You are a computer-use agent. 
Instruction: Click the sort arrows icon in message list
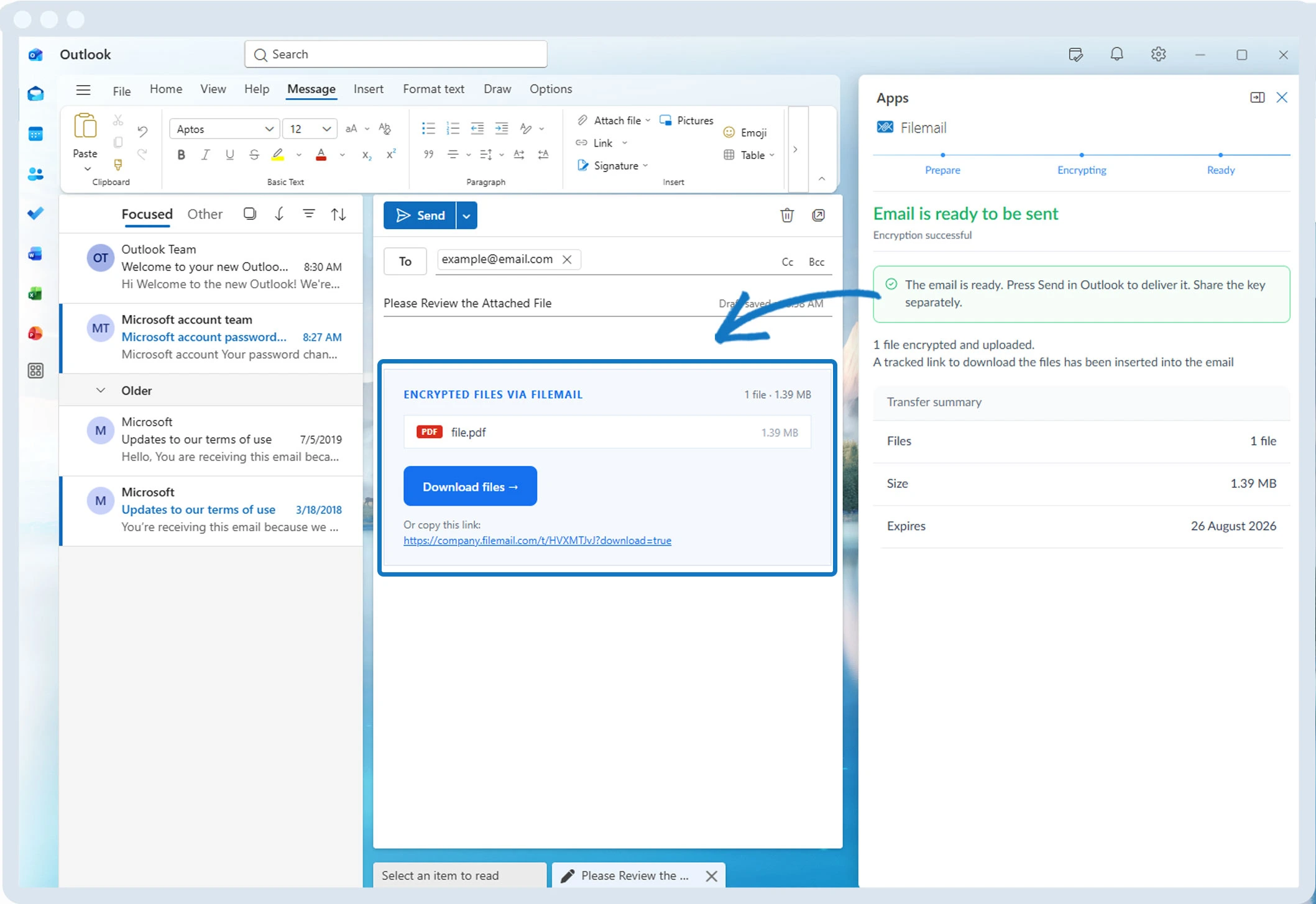pyautogui.click(x=338, y=214)
